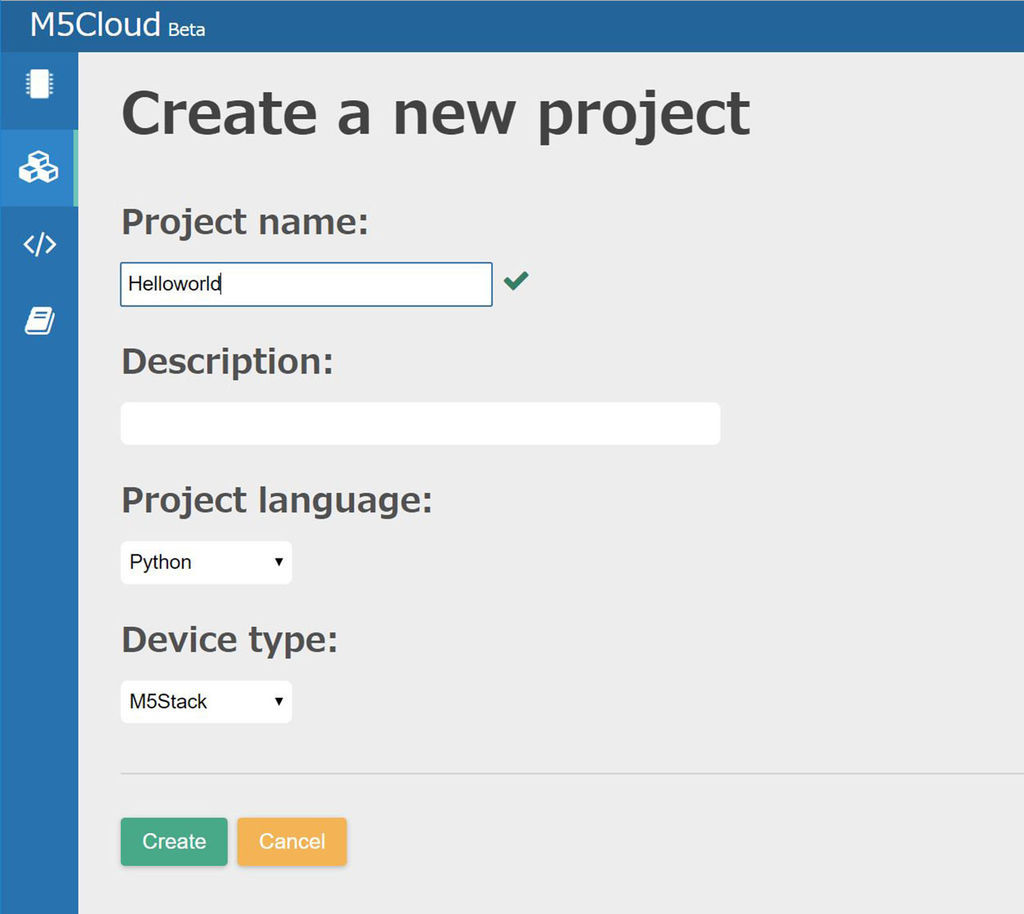Click the M5Cloud logo text
Viewport: 1024px width, 914px height.
pyautogui.click(x=95, y=24)
